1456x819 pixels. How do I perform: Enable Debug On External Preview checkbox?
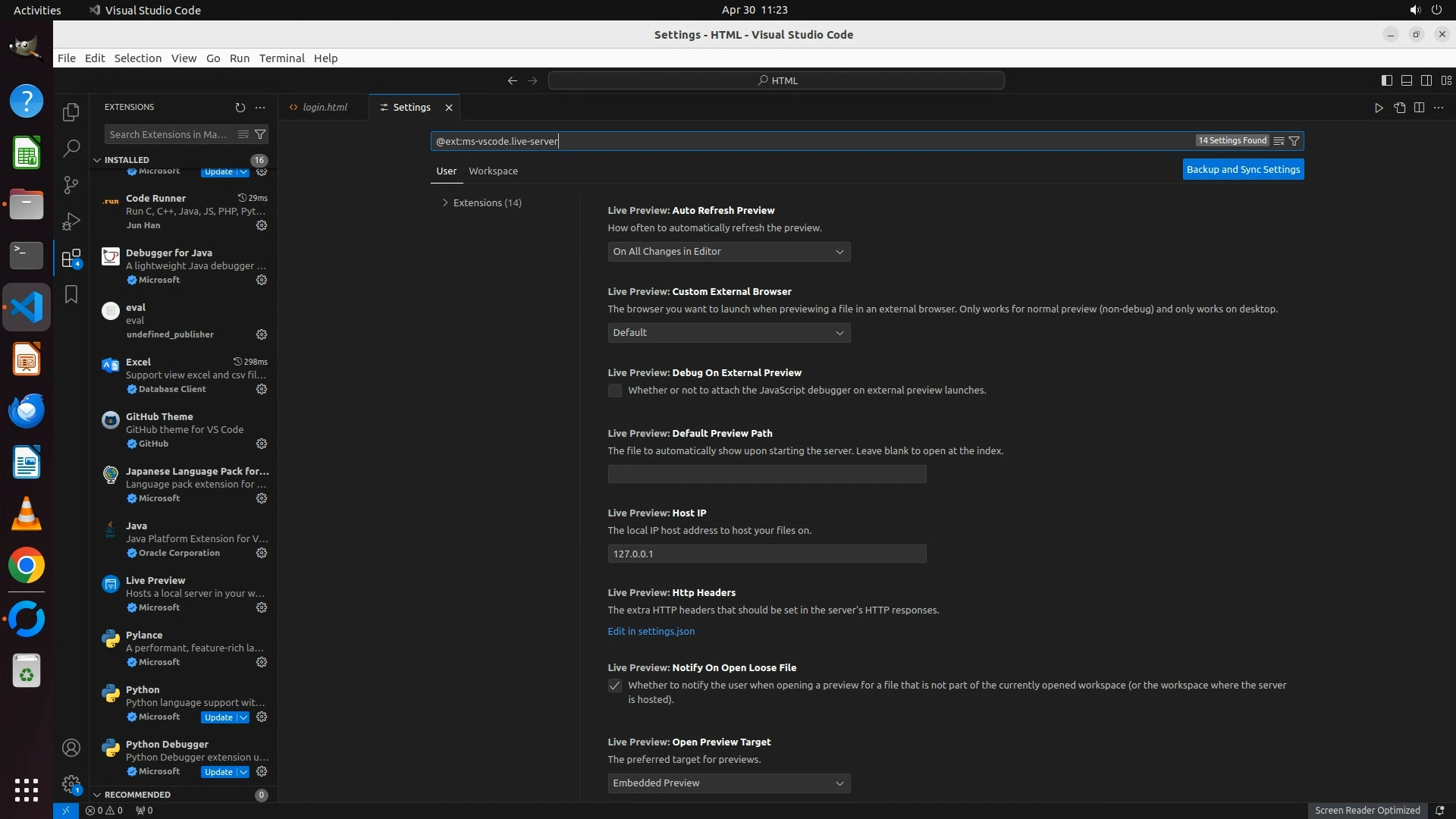coord(615,391)
